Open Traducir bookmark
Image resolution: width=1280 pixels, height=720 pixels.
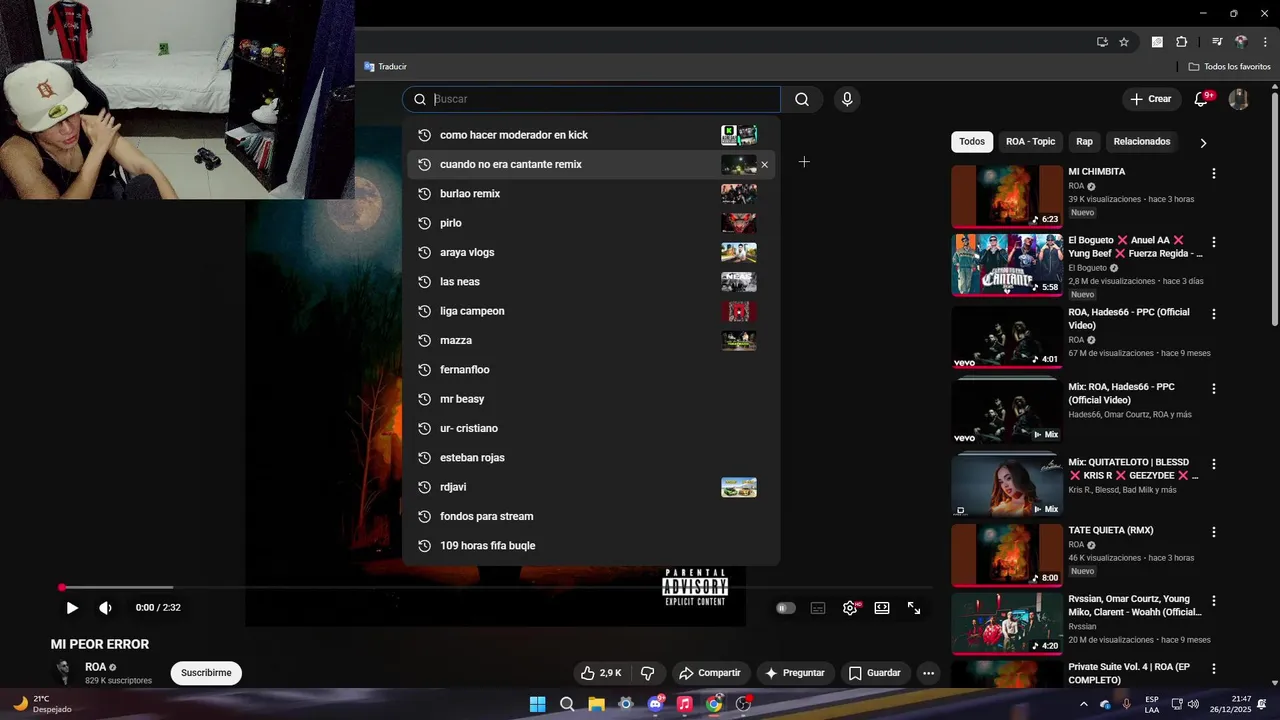[x=385, y=67]
